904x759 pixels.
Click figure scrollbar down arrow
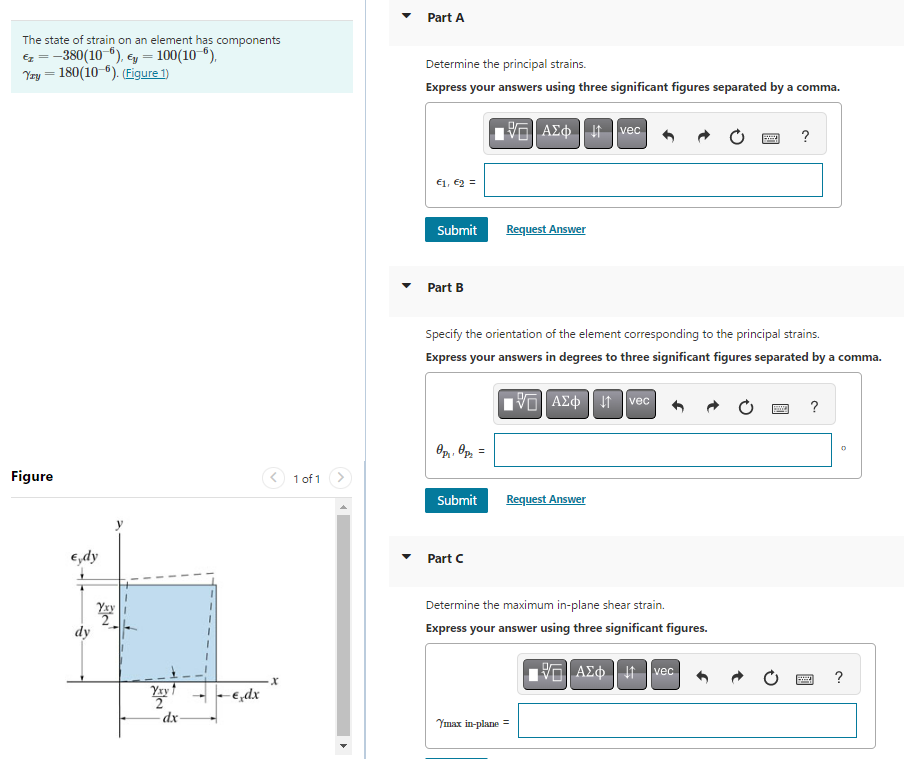pos(344,746)
